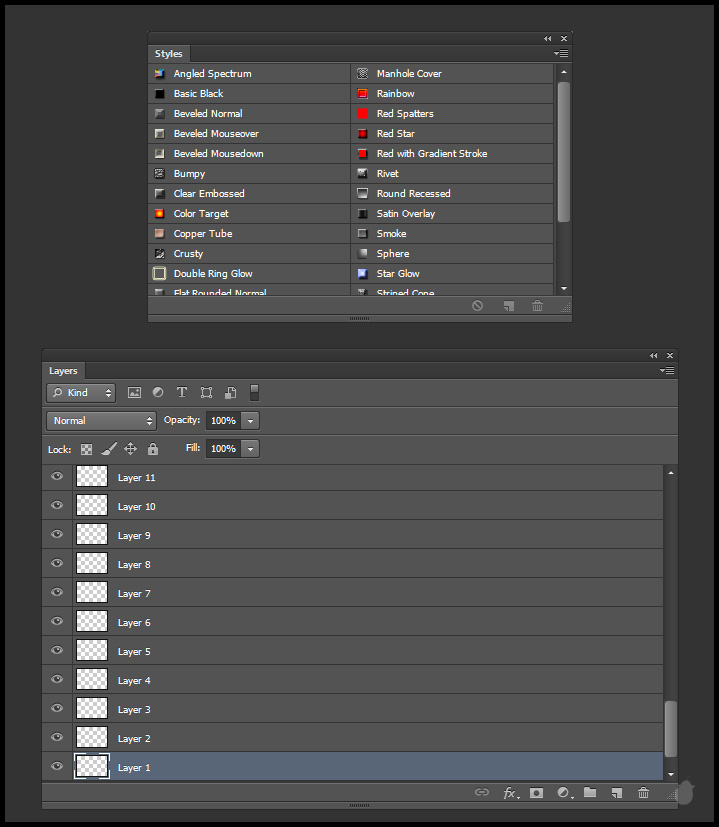Add a layer mask

537,793
